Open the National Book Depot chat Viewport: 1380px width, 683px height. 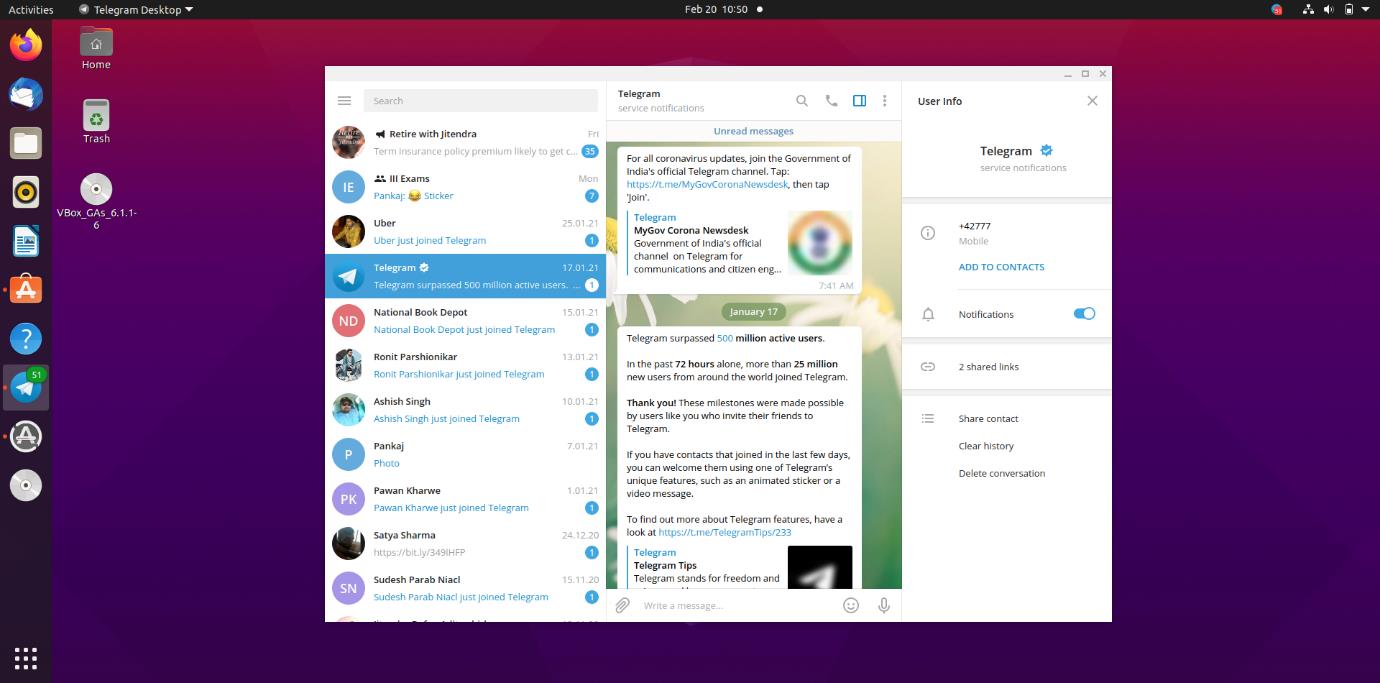tap(465, 321)
